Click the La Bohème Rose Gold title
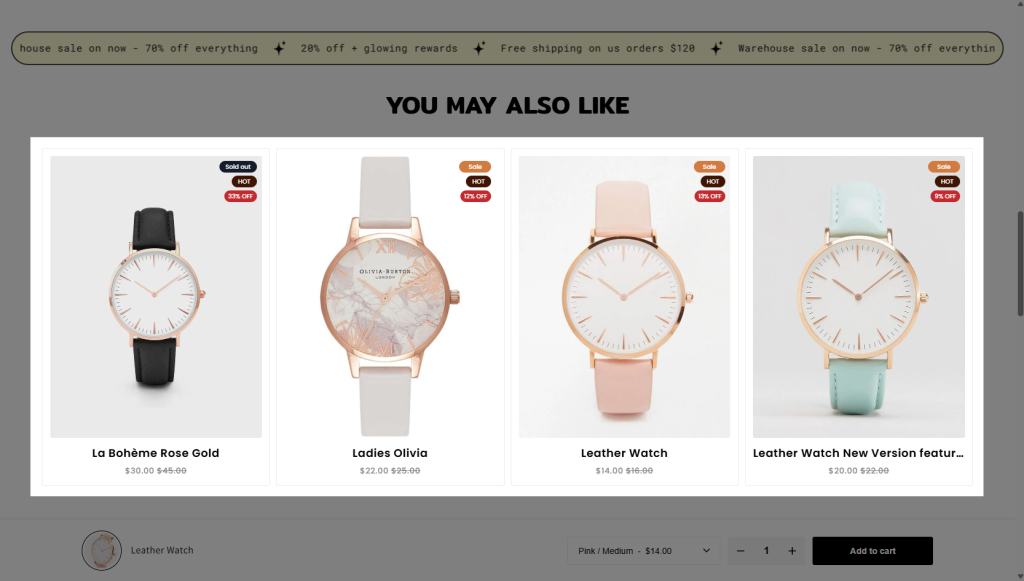 click(155, 453)
